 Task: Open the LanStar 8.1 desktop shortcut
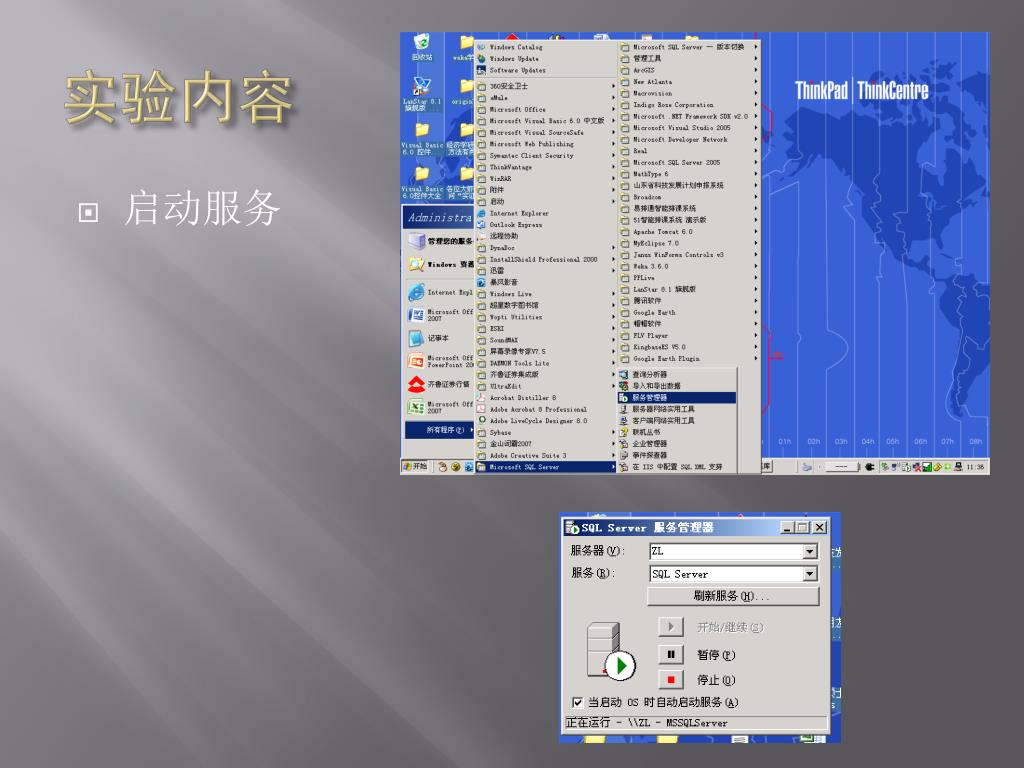(422, 93)
